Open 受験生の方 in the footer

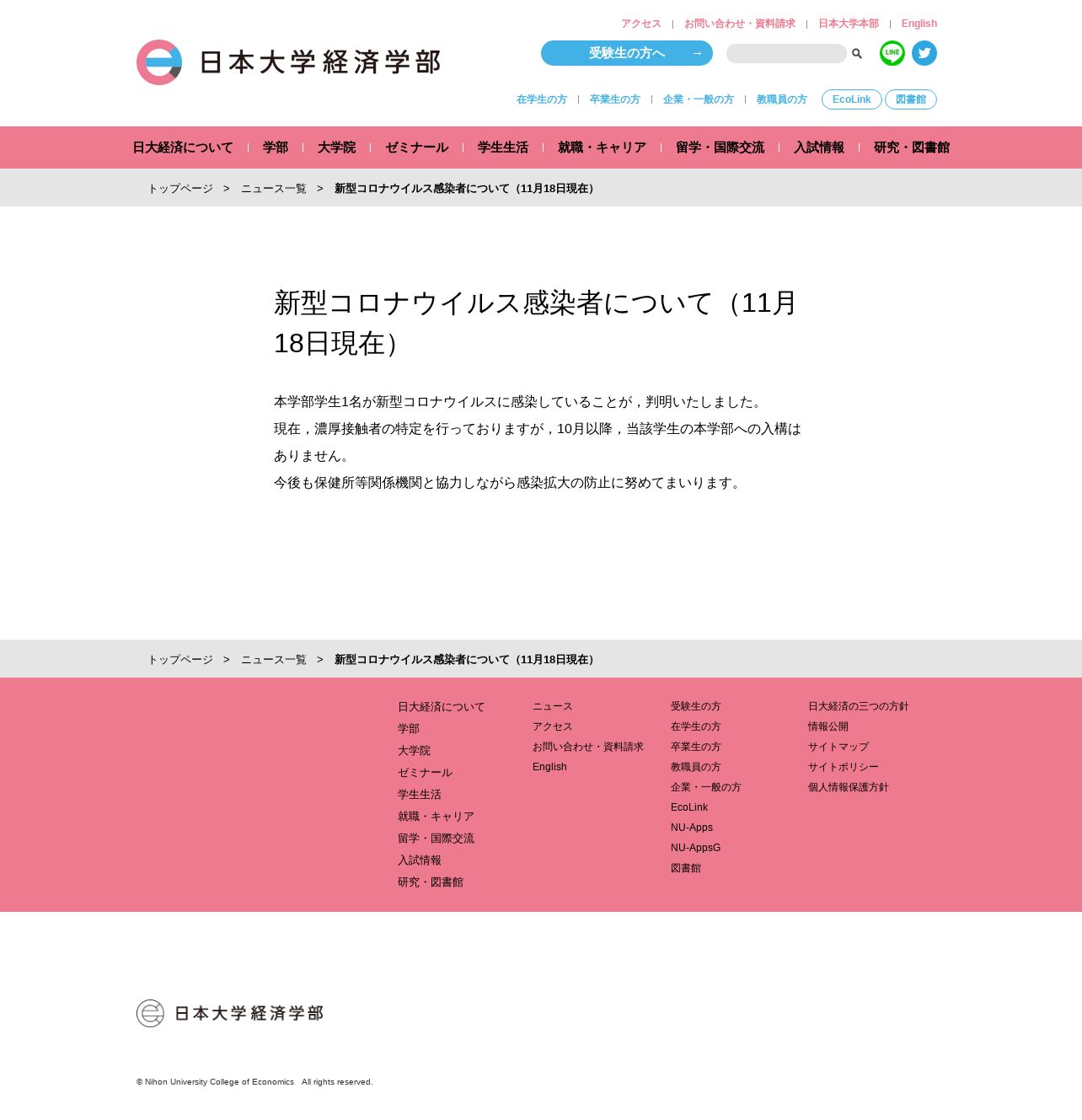[696, 706]
